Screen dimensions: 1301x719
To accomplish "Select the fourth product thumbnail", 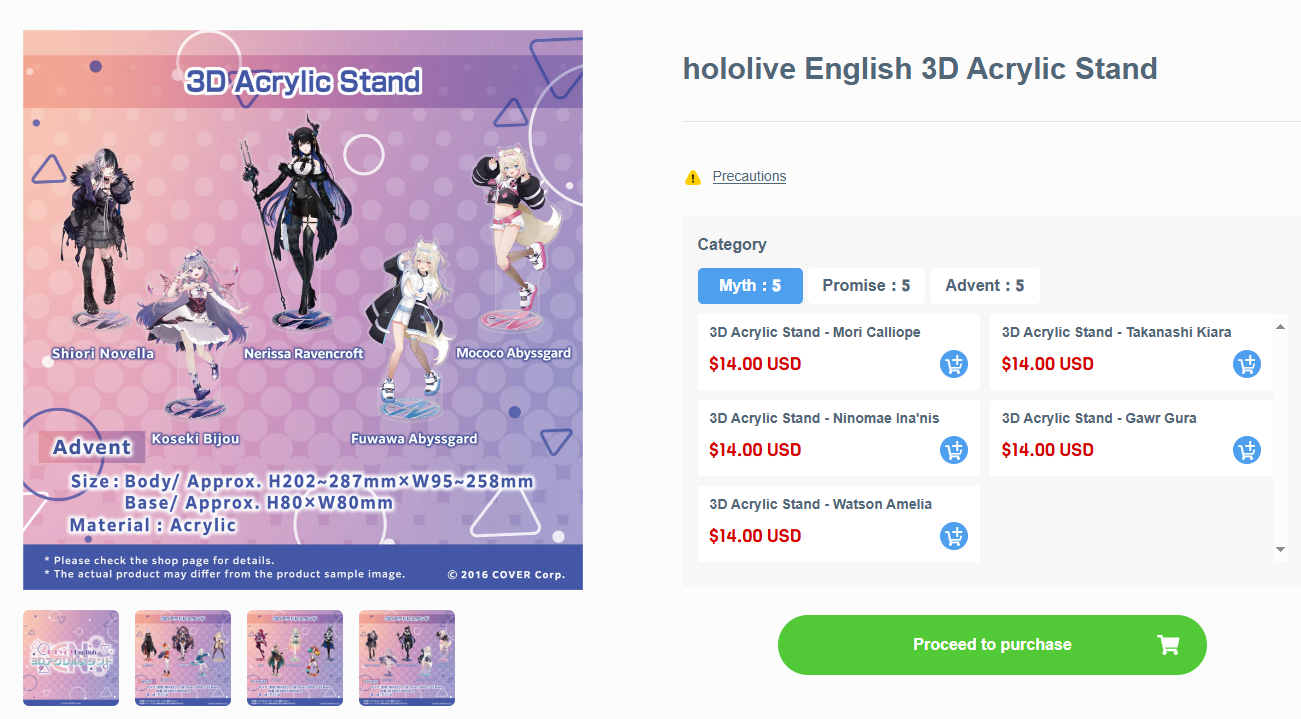I will 407,658.
